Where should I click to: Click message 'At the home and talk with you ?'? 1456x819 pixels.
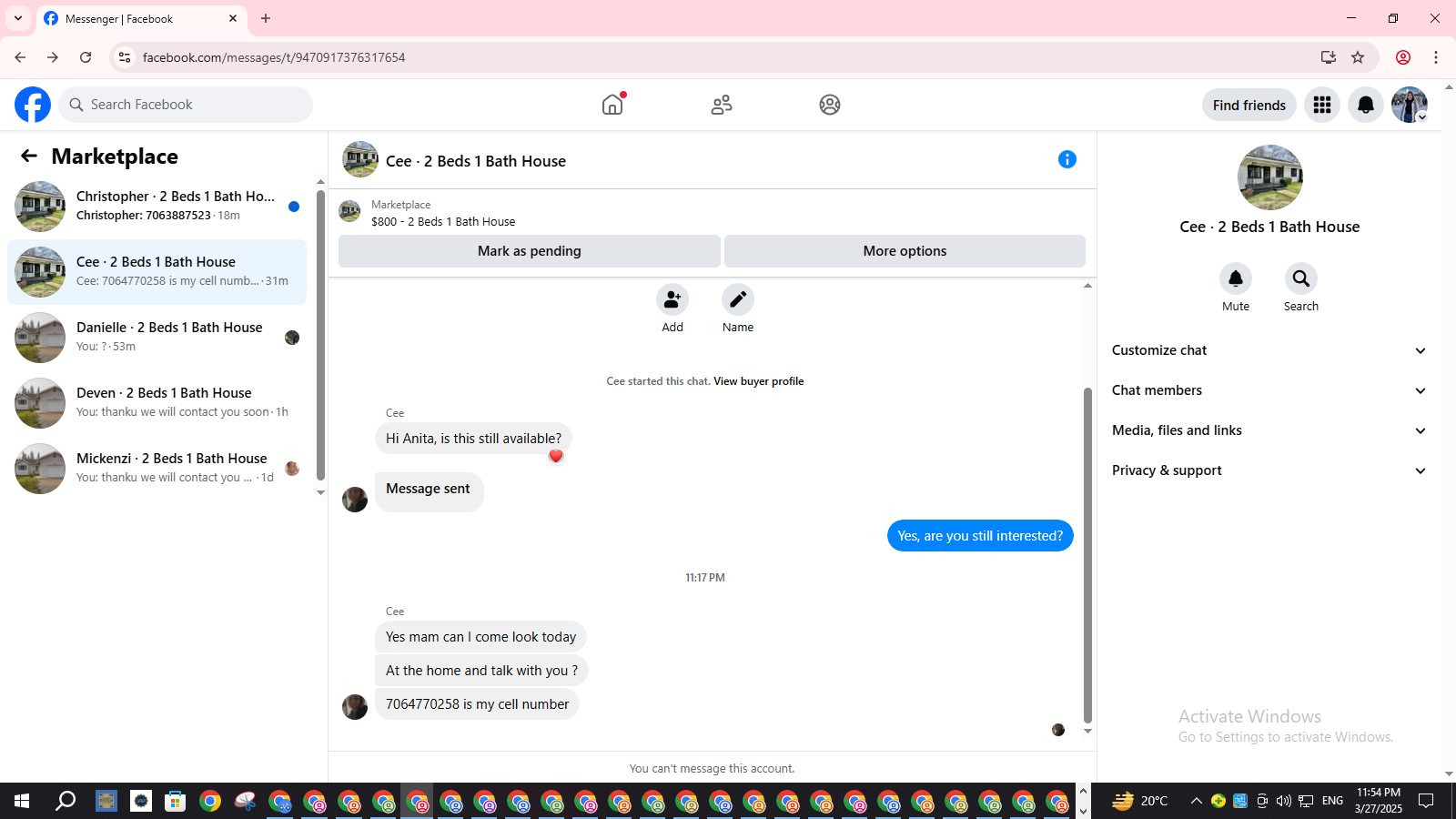(481, 671)
